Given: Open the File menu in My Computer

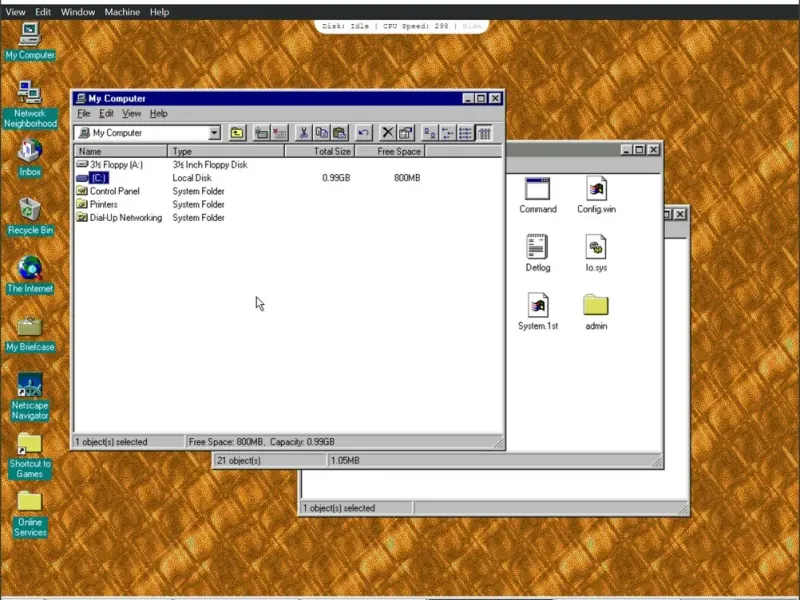Looking at the screenshot, I should (x=84, y=113).
